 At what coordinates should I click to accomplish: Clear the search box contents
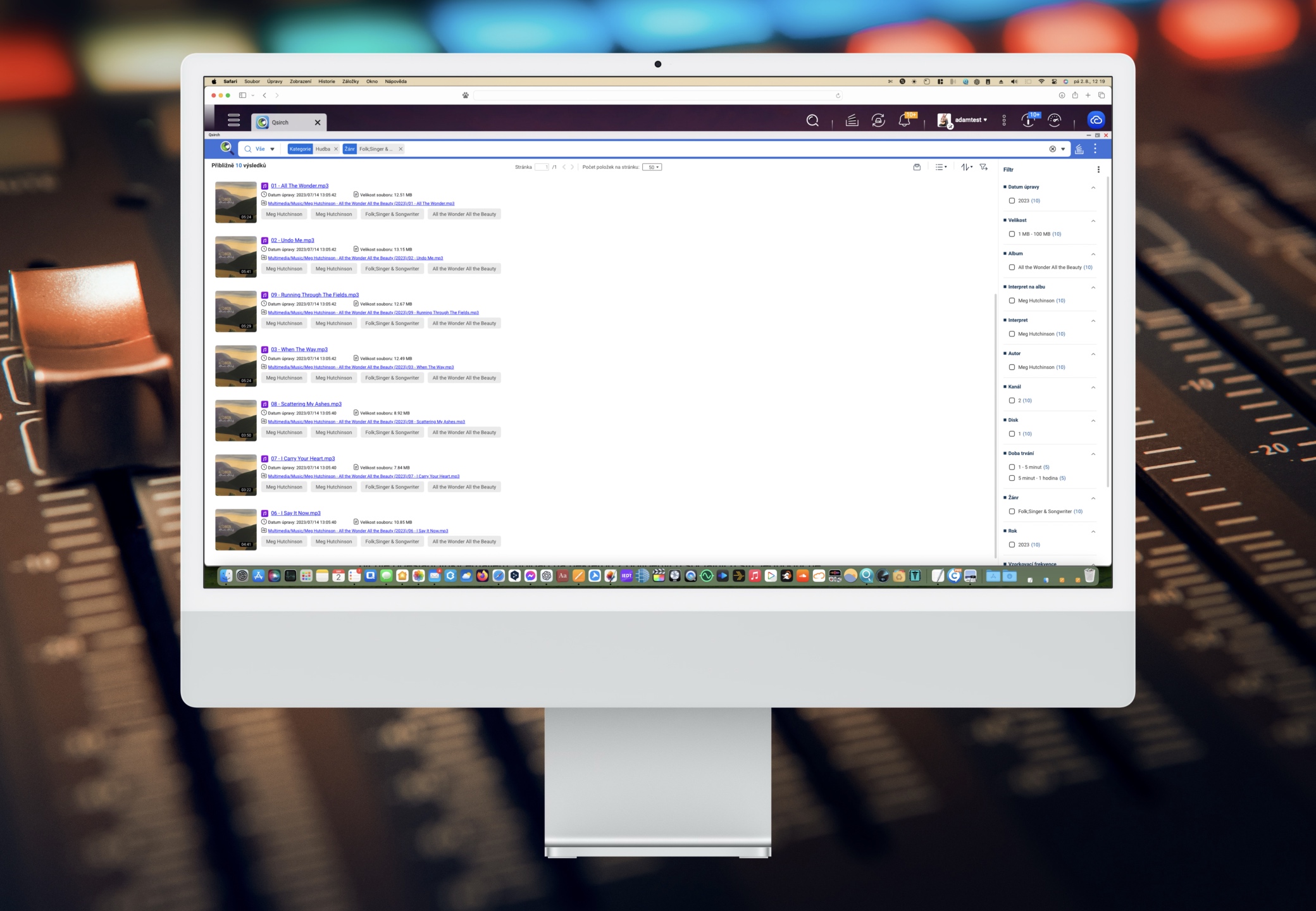pyautogui.click(x=1052, y=149)
